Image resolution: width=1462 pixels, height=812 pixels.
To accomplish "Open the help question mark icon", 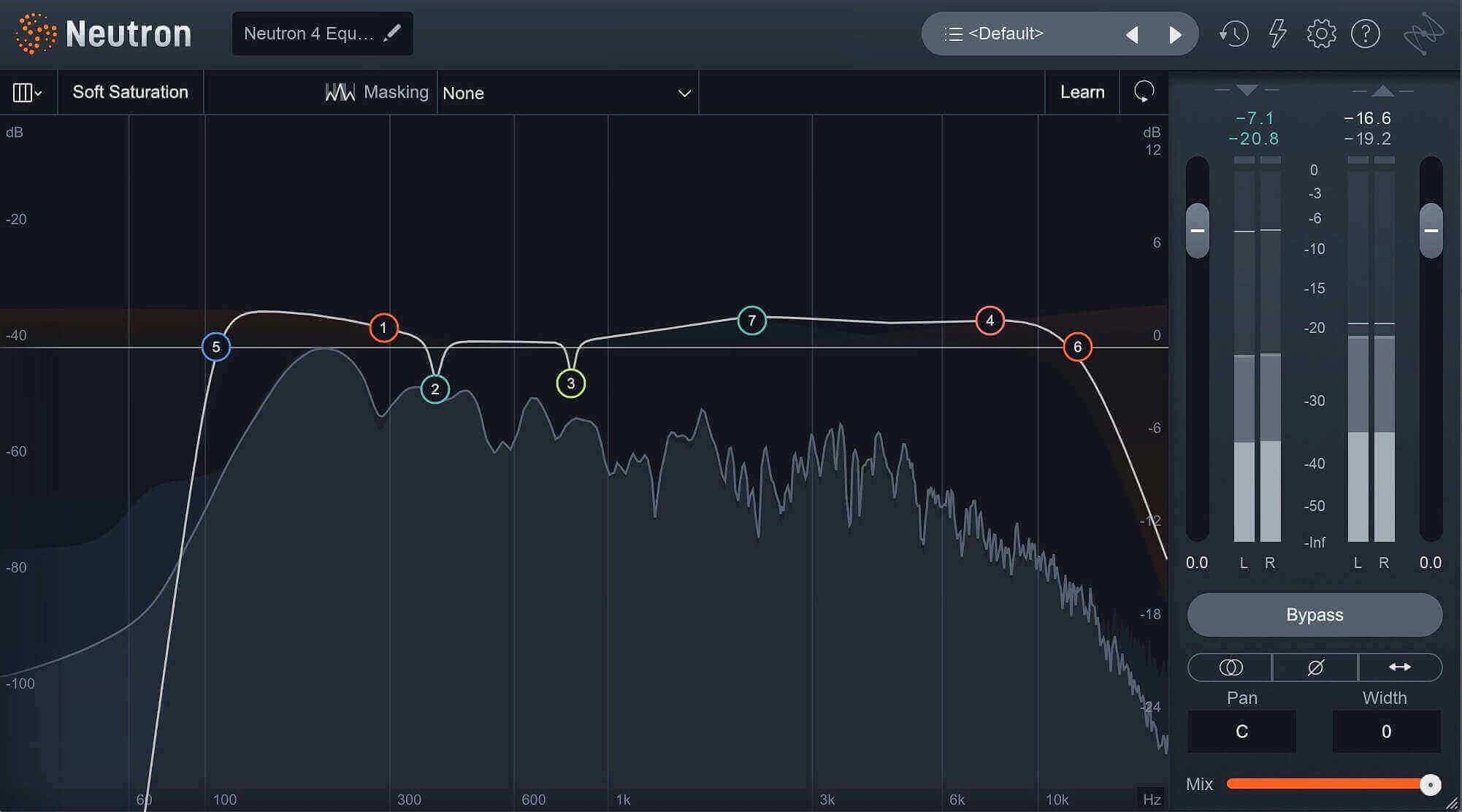I will (x=1365, y=34).
